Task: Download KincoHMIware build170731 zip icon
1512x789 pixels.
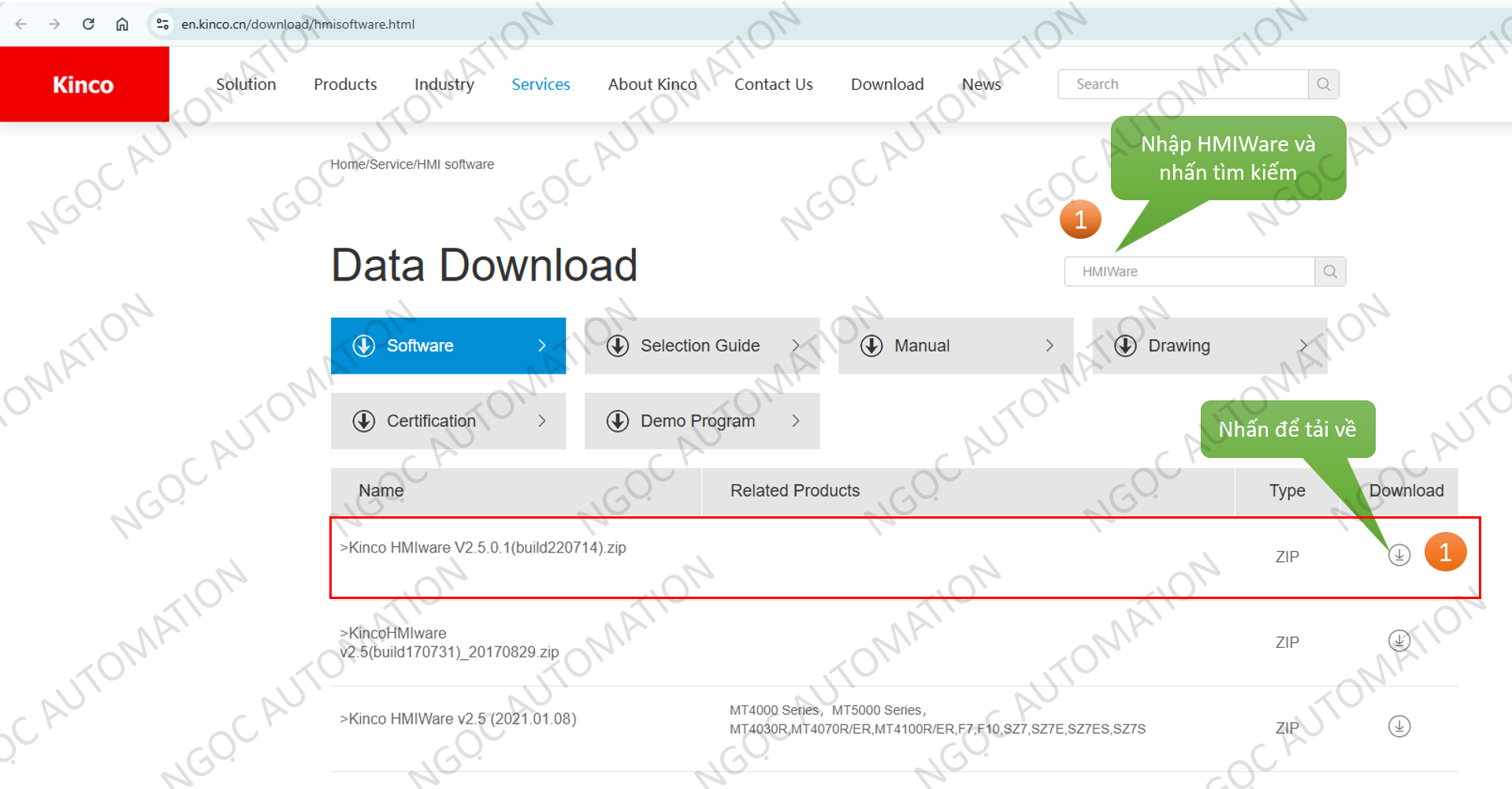Action: tap(1399, 640)
